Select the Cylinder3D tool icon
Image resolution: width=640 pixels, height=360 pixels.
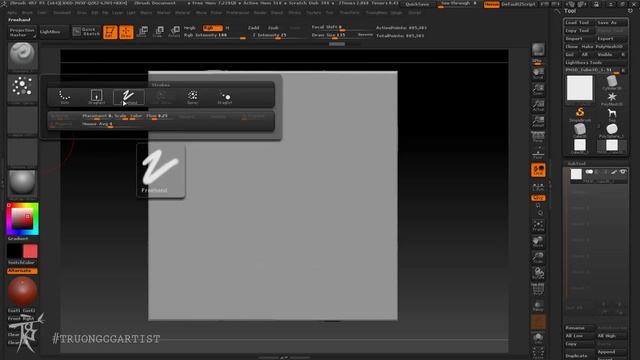click(x=611, y=82)
